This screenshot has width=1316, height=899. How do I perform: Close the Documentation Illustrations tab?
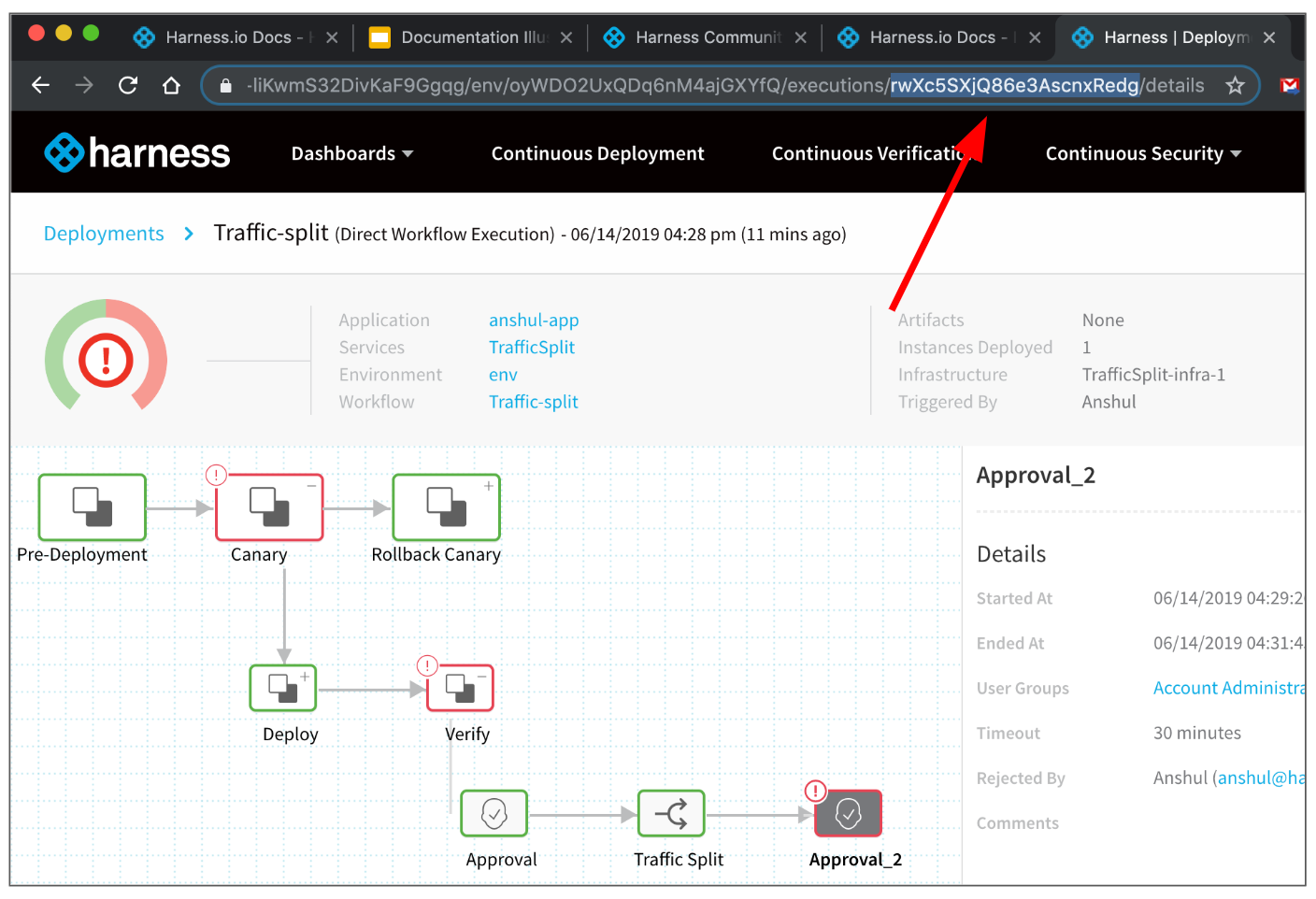click(x=566, y=37)
